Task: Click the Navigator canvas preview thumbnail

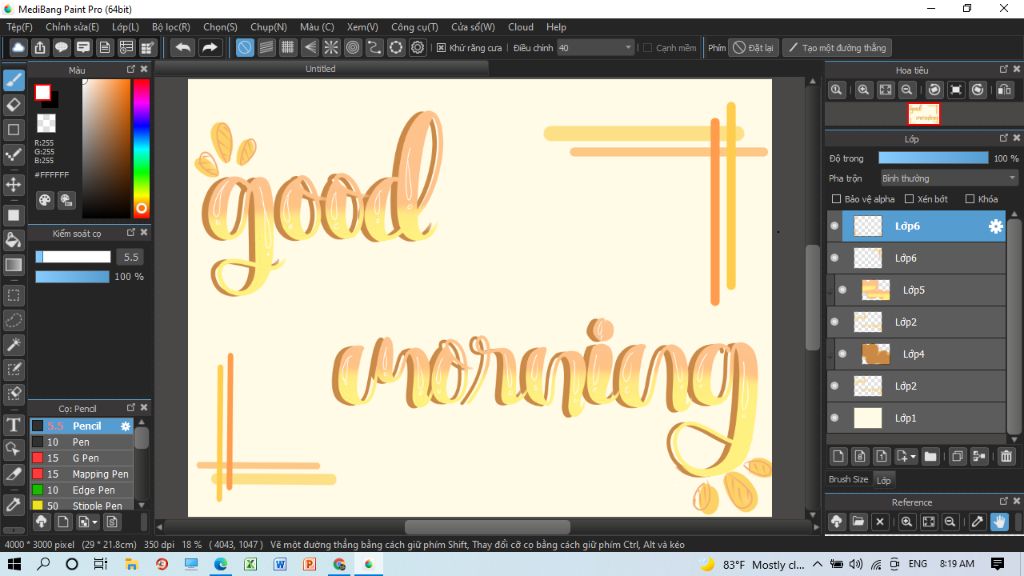Action: click(x=923, y=114)
